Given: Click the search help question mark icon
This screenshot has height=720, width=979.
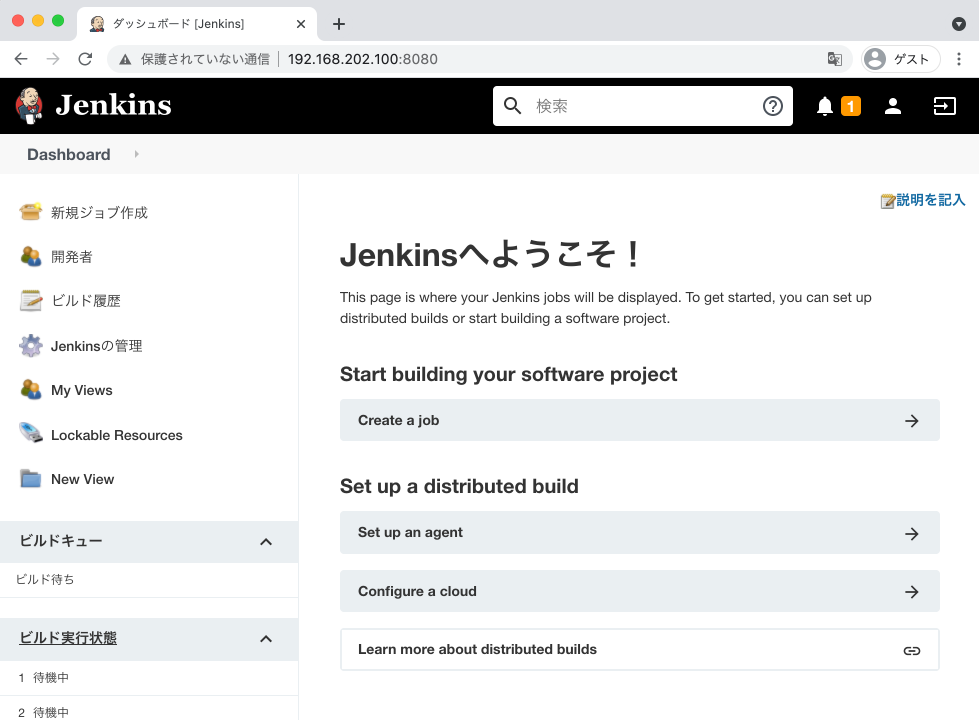Looking at the screenshot, I should coord(772,106).
